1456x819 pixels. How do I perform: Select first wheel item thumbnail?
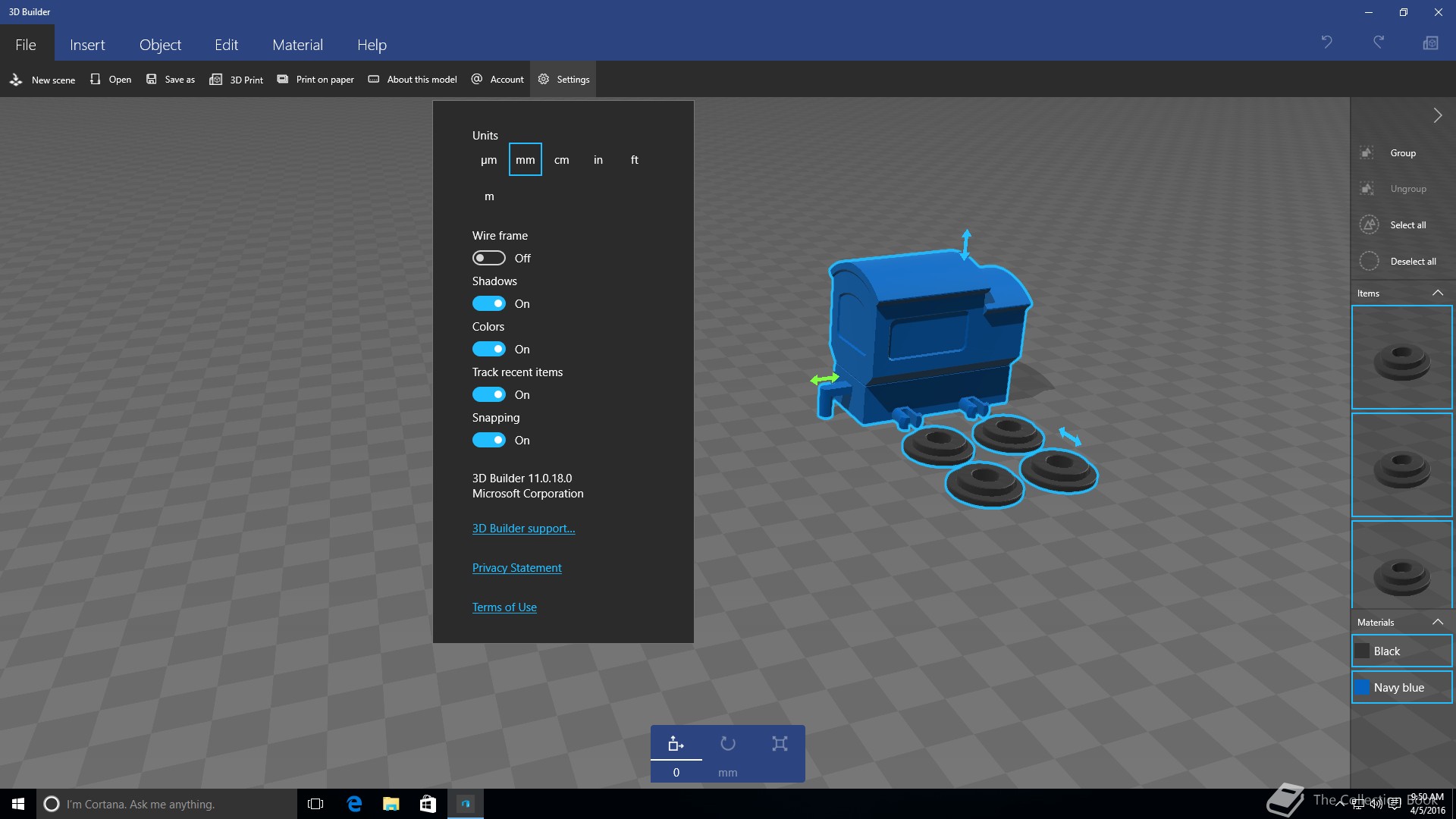pos(1402,357)
